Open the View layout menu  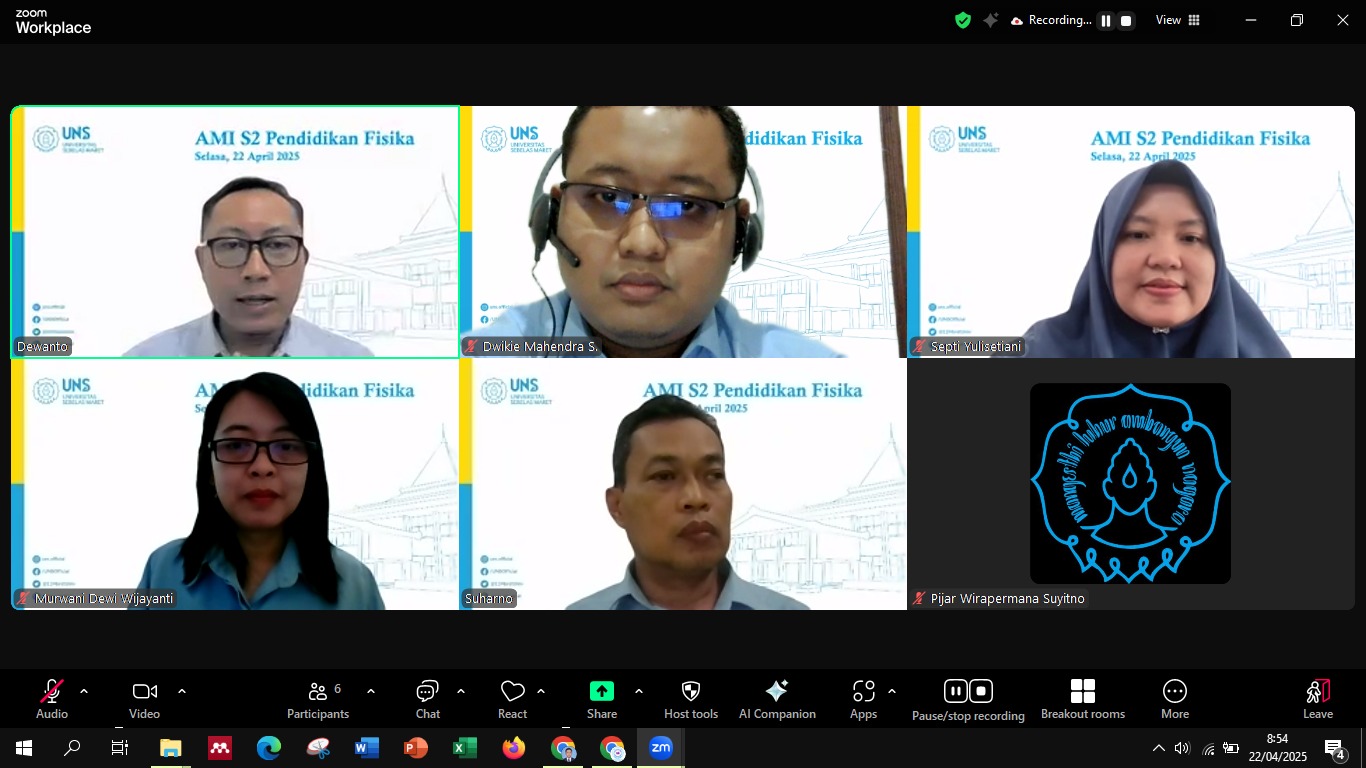(1178, 20)
